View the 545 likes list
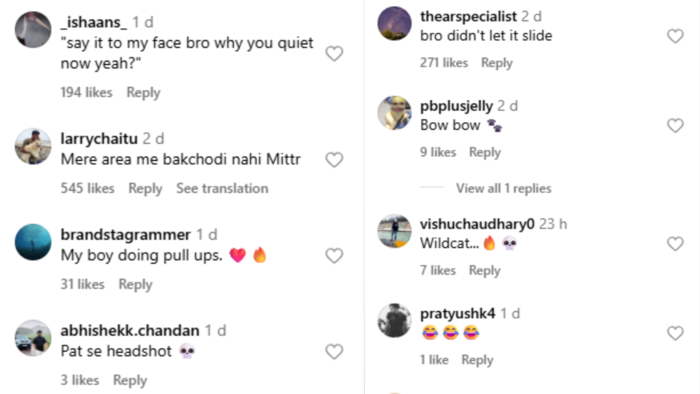 coord(88,188)
